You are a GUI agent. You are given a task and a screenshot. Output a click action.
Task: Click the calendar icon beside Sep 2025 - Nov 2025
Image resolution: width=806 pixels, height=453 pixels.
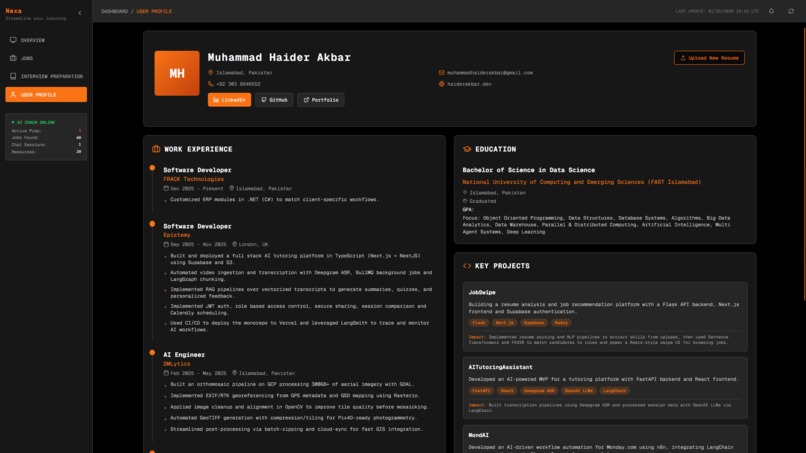point(166,244)
